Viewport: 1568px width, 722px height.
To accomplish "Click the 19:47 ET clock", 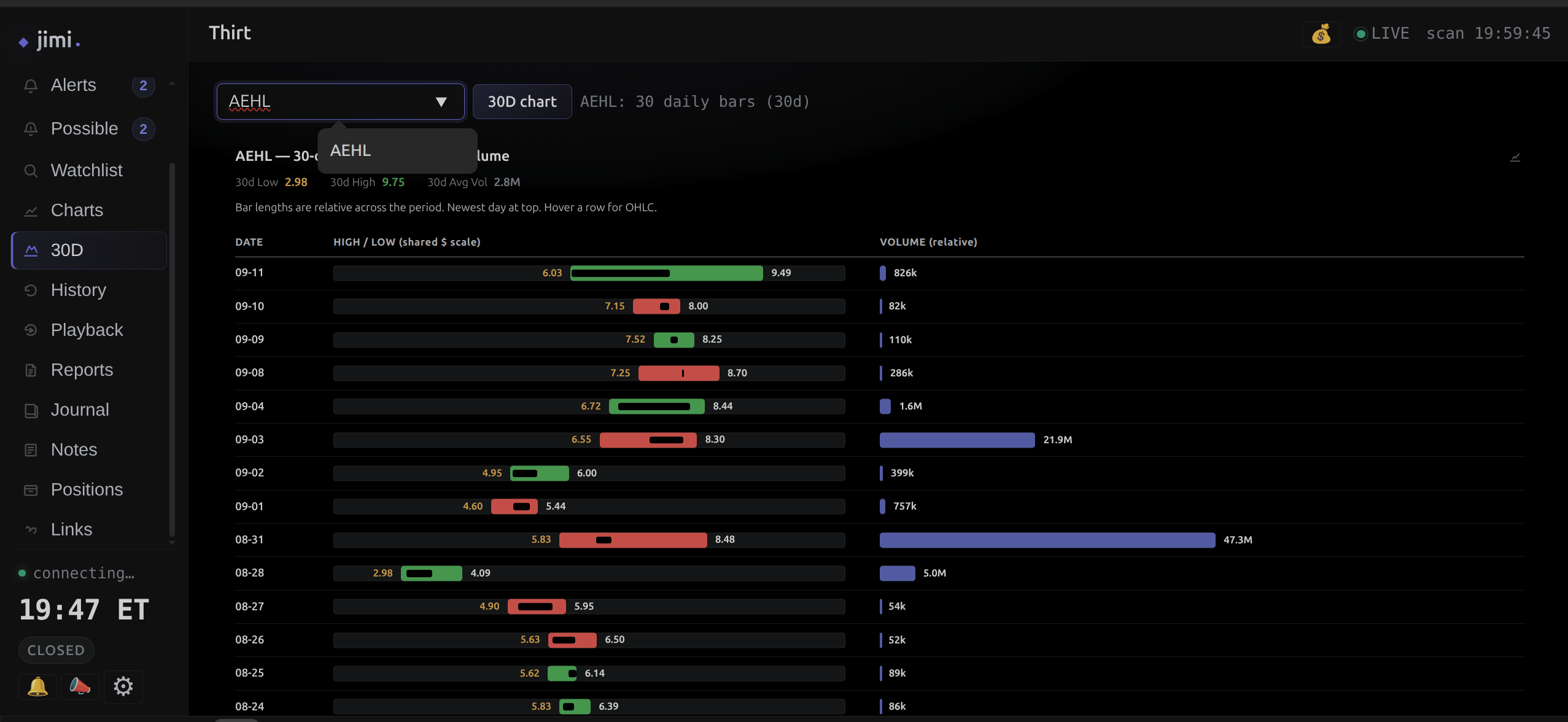I will tap(84, 610).
